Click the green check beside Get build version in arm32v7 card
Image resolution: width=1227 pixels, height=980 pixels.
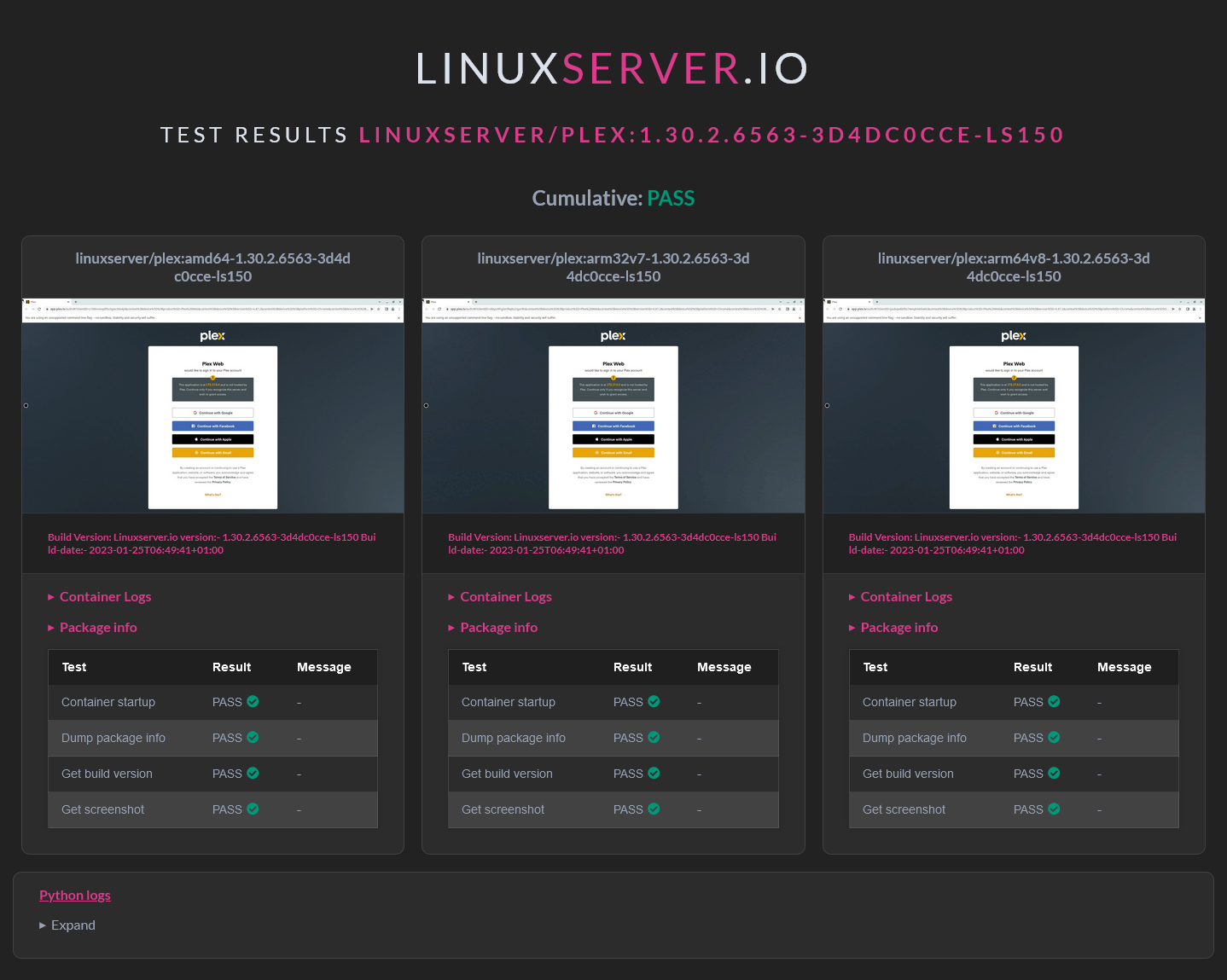654,774
